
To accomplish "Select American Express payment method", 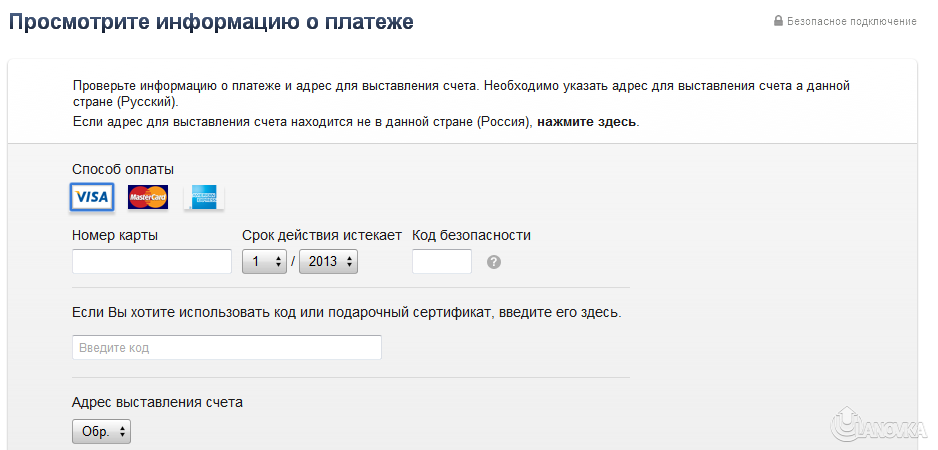I will [204, 197].
